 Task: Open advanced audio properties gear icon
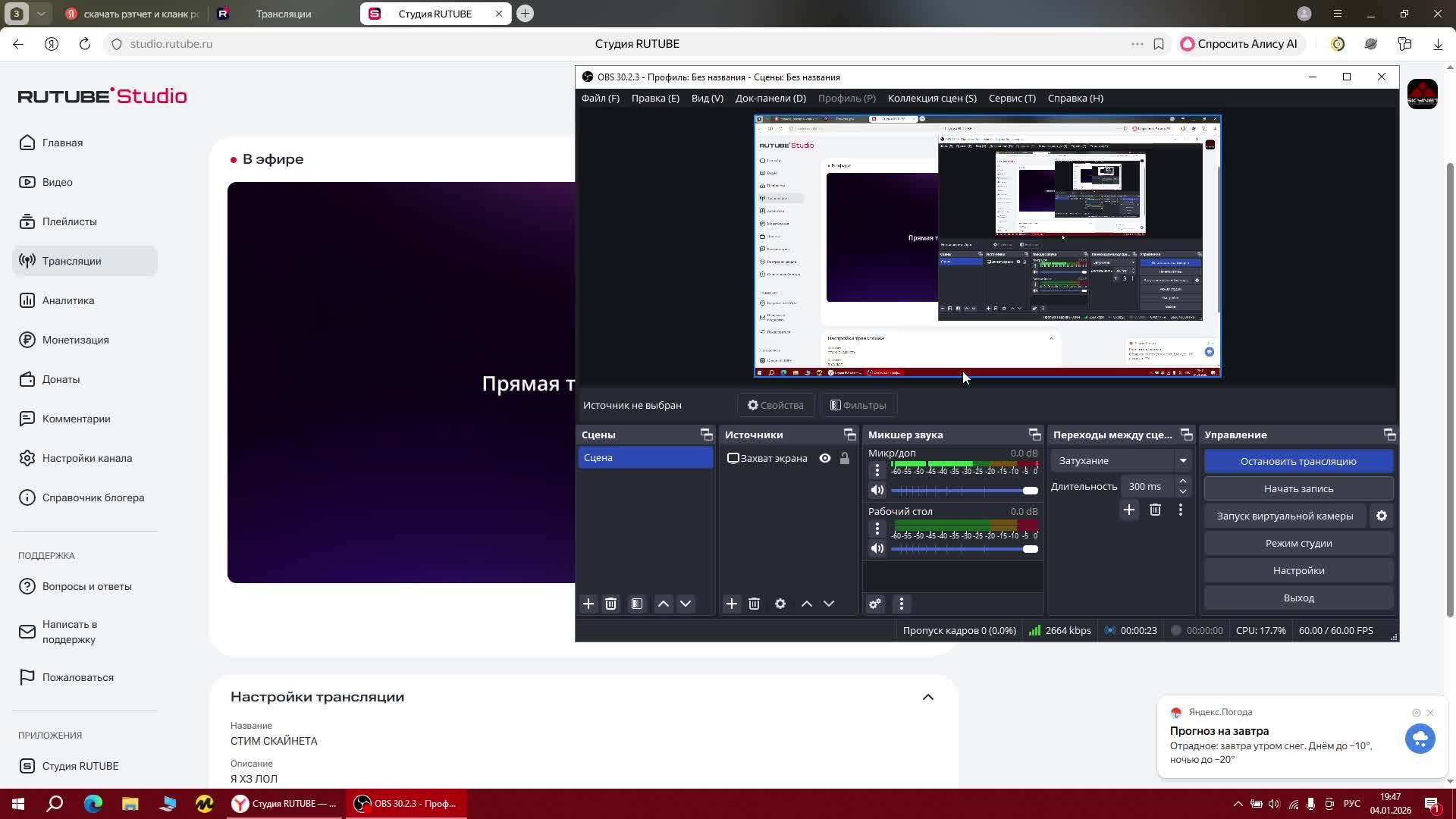pos(875,604)
